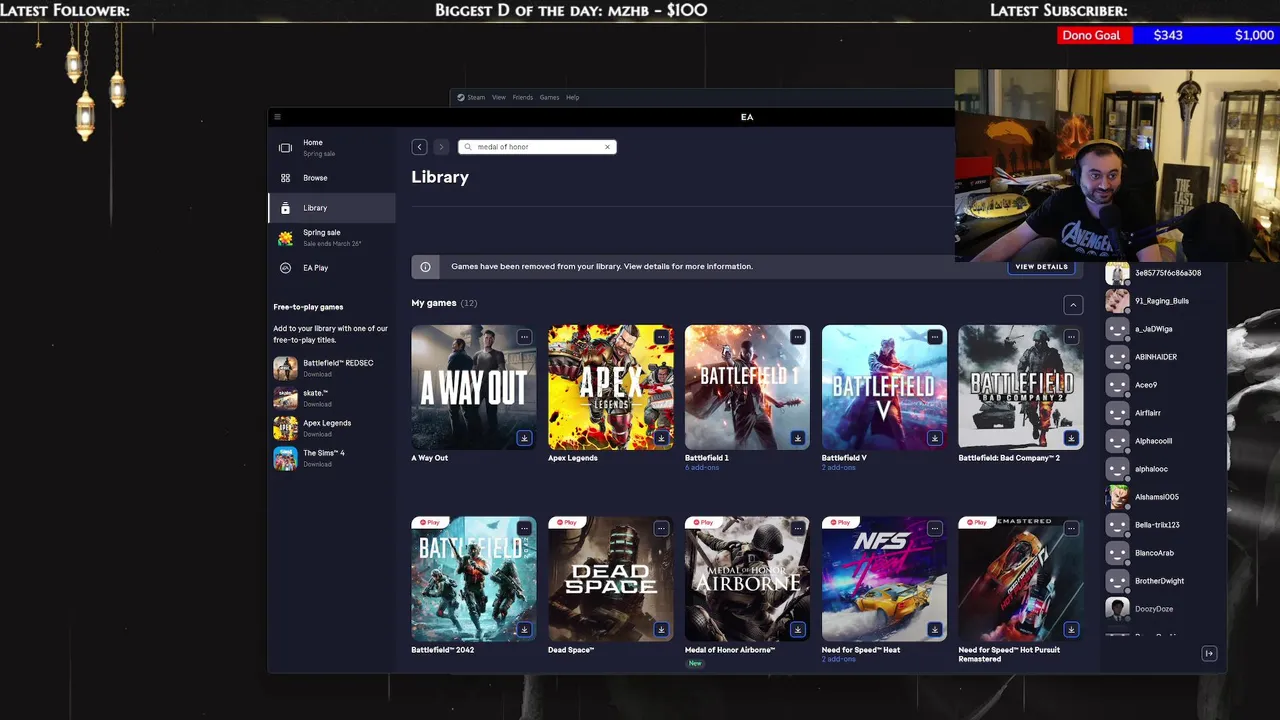
Task: Open options menu on Battlefield 1
Action: (x=798, y=337)
